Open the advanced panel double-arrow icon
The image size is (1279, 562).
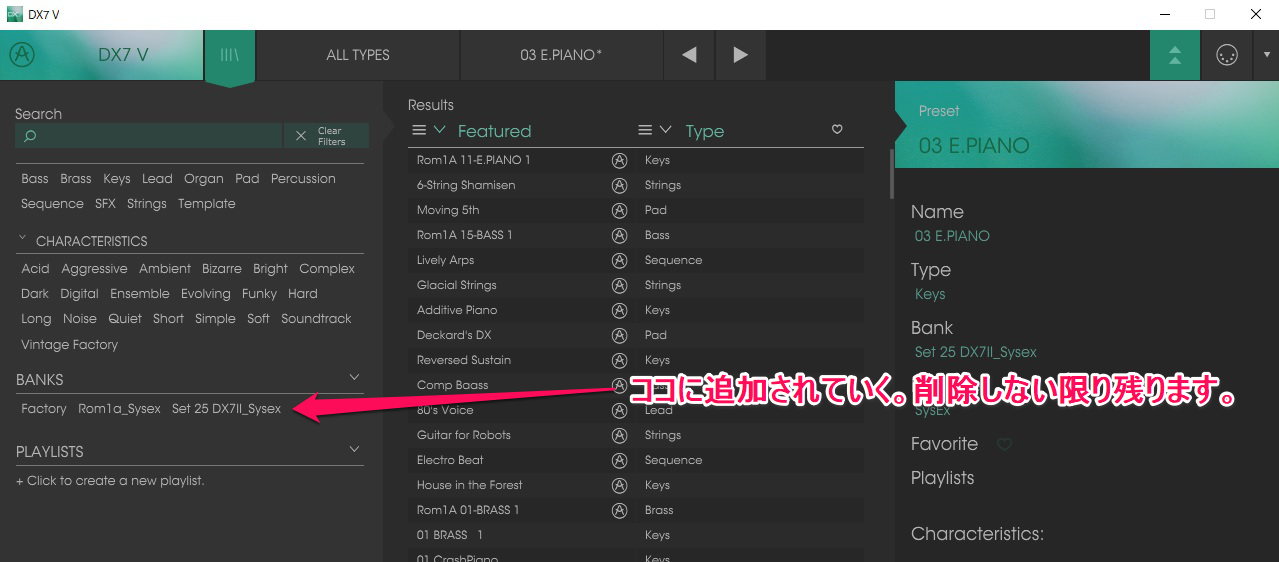coord(1175,55)
